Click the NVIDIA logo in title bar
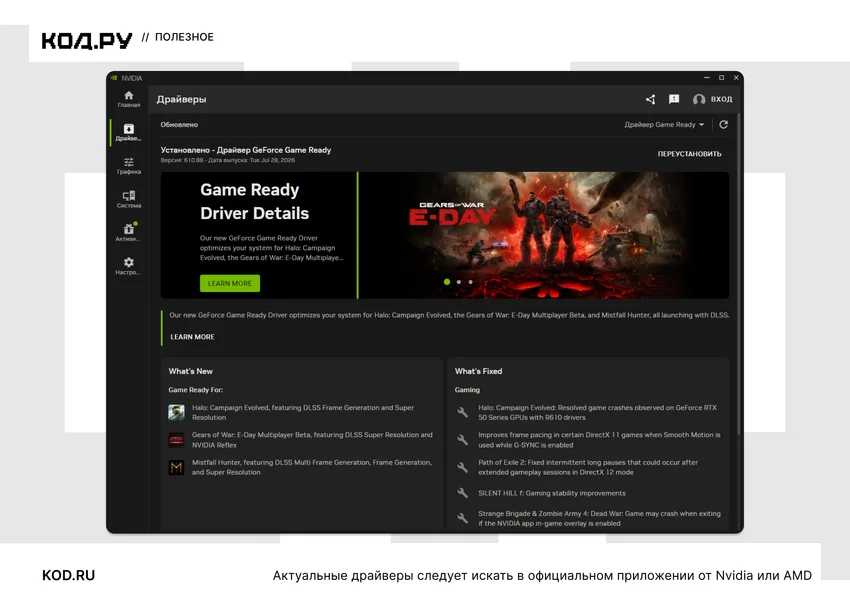The height and width of the screenshot is (605, 850). point(114,78)
